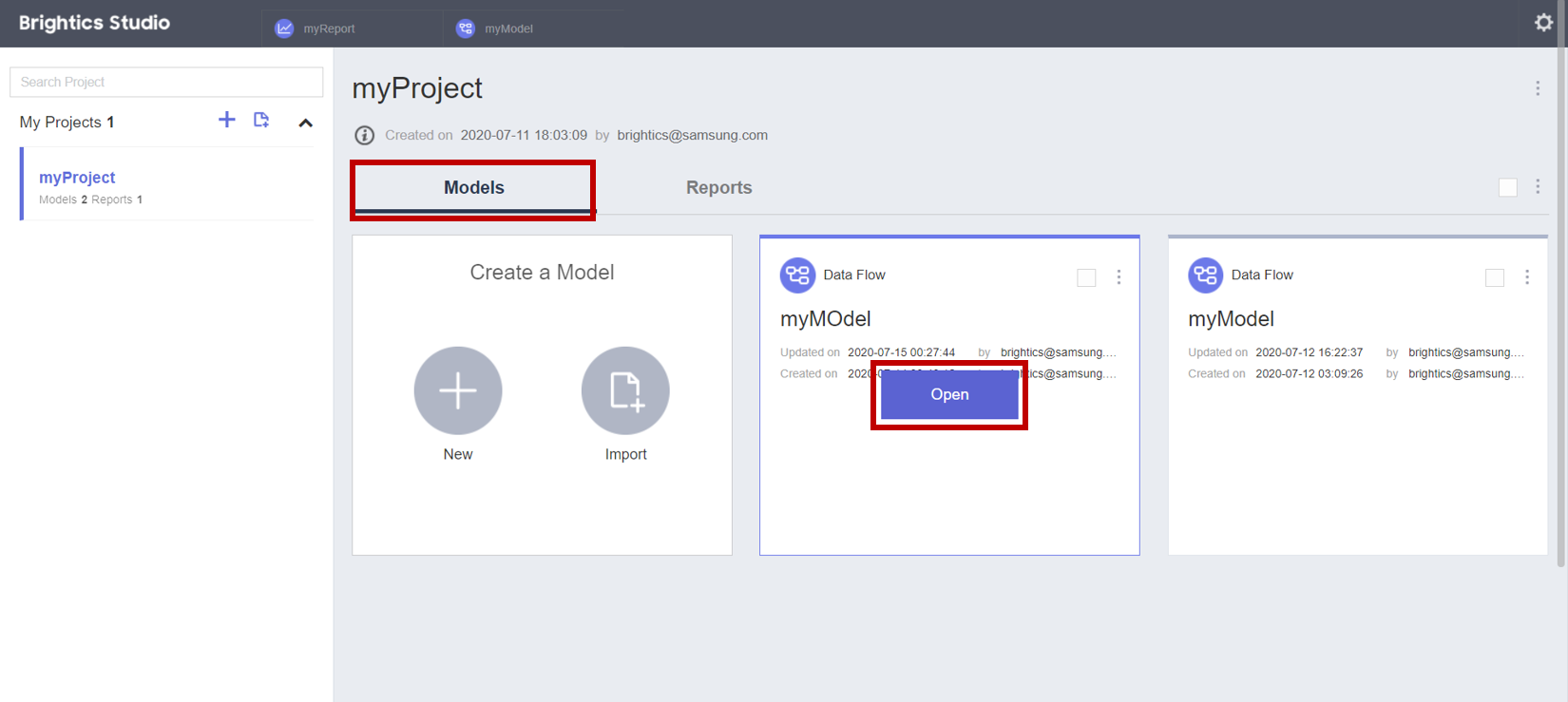Collapse the My Projects list chevron
This screenshot has height=702, width=1568.
[x=305, y=123]
